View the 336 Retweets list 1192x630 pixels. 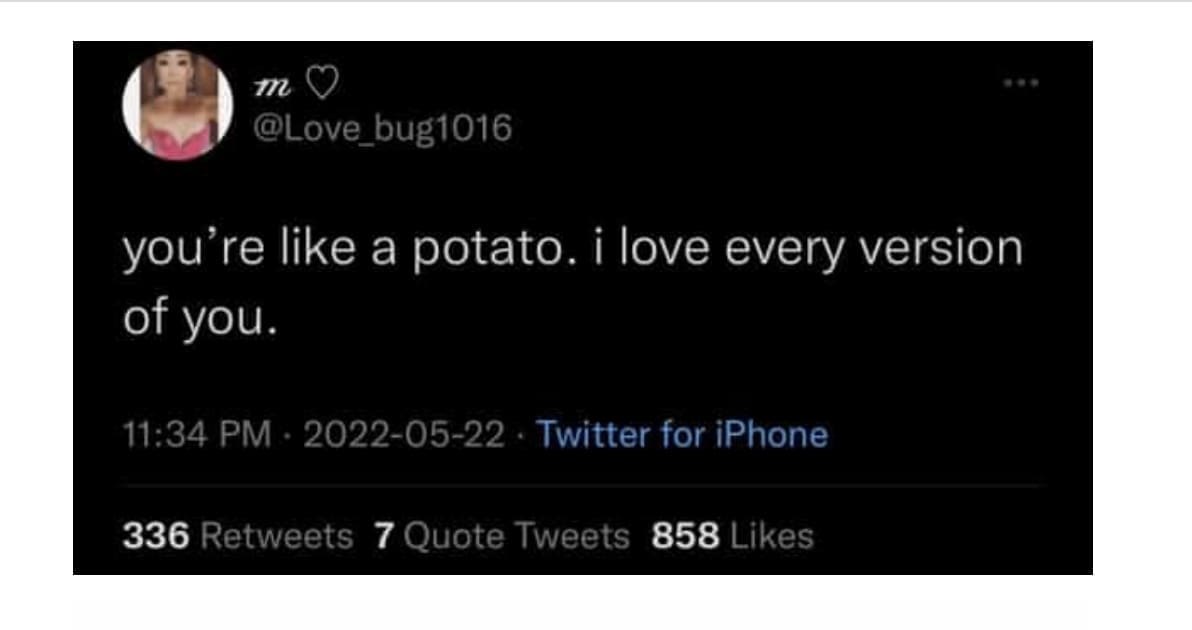click(x=237, y=536)
